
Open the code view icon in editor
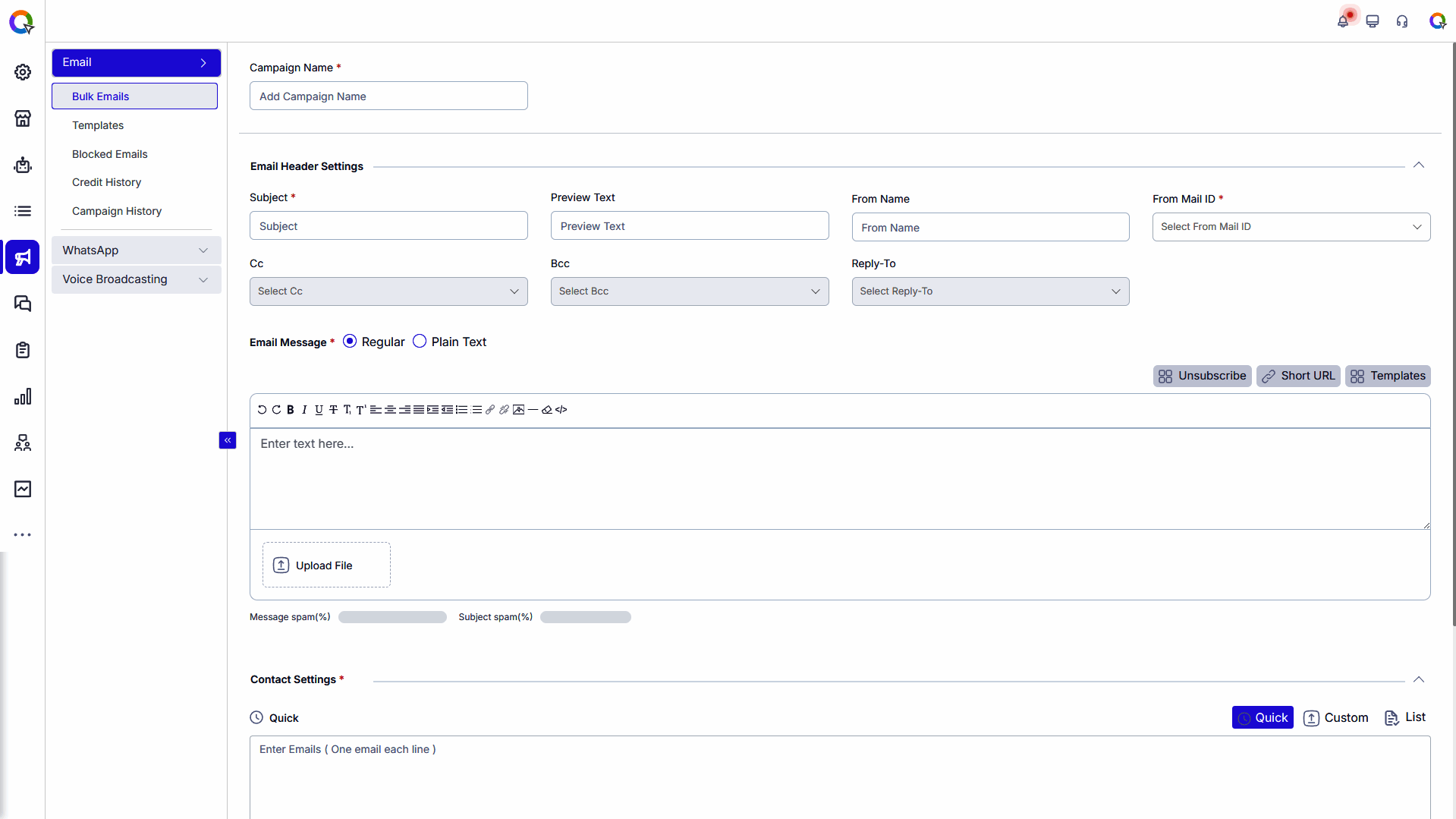point(561,410)
